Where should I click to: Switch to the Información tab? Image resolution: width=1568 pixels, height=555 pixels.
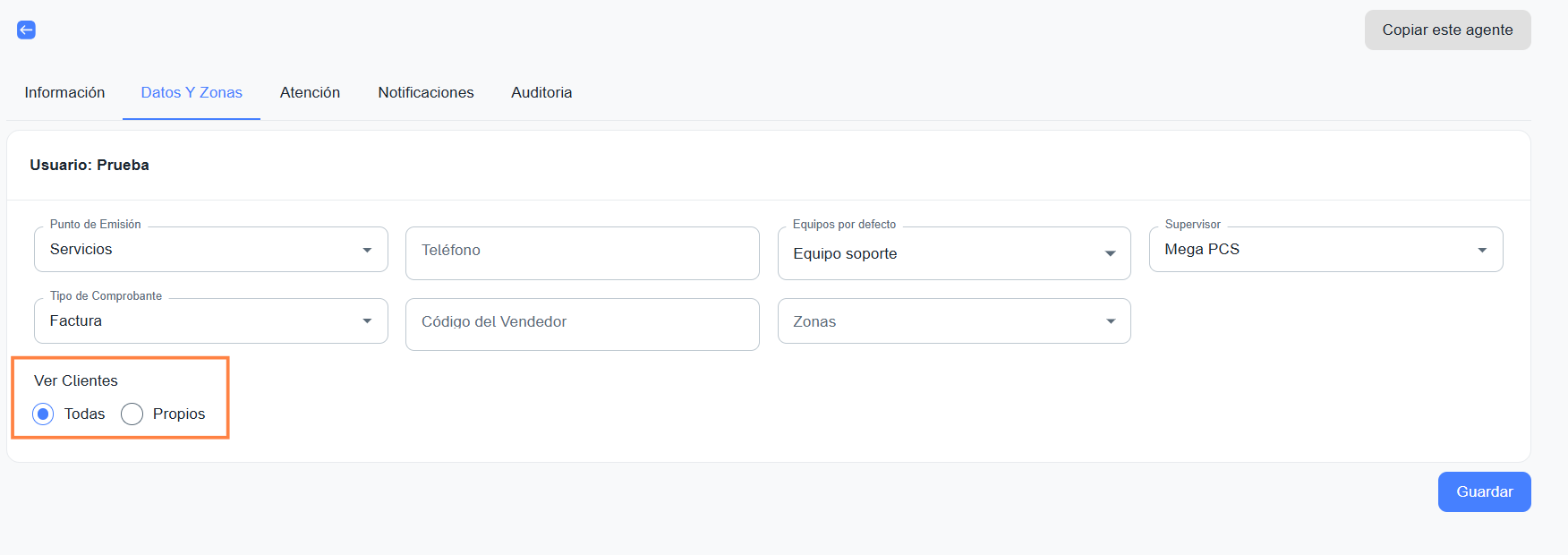click(64, 93)
